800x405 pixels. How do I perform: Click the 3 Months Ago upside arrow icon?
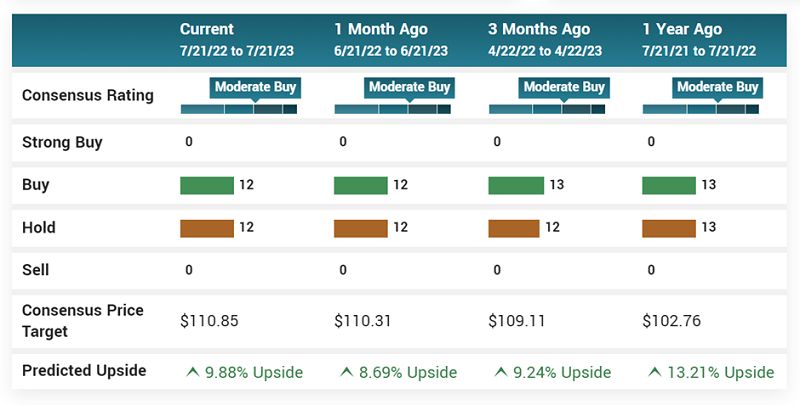click(501, 372)
